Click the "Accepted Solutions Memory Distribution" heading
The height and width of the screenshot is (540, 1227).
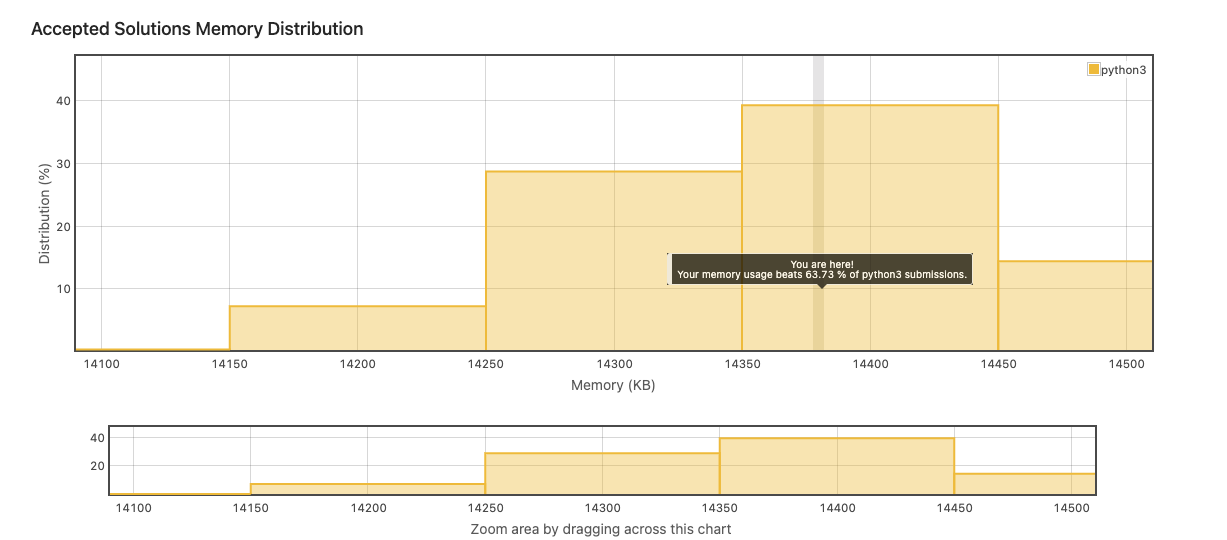tap(197, 29)
